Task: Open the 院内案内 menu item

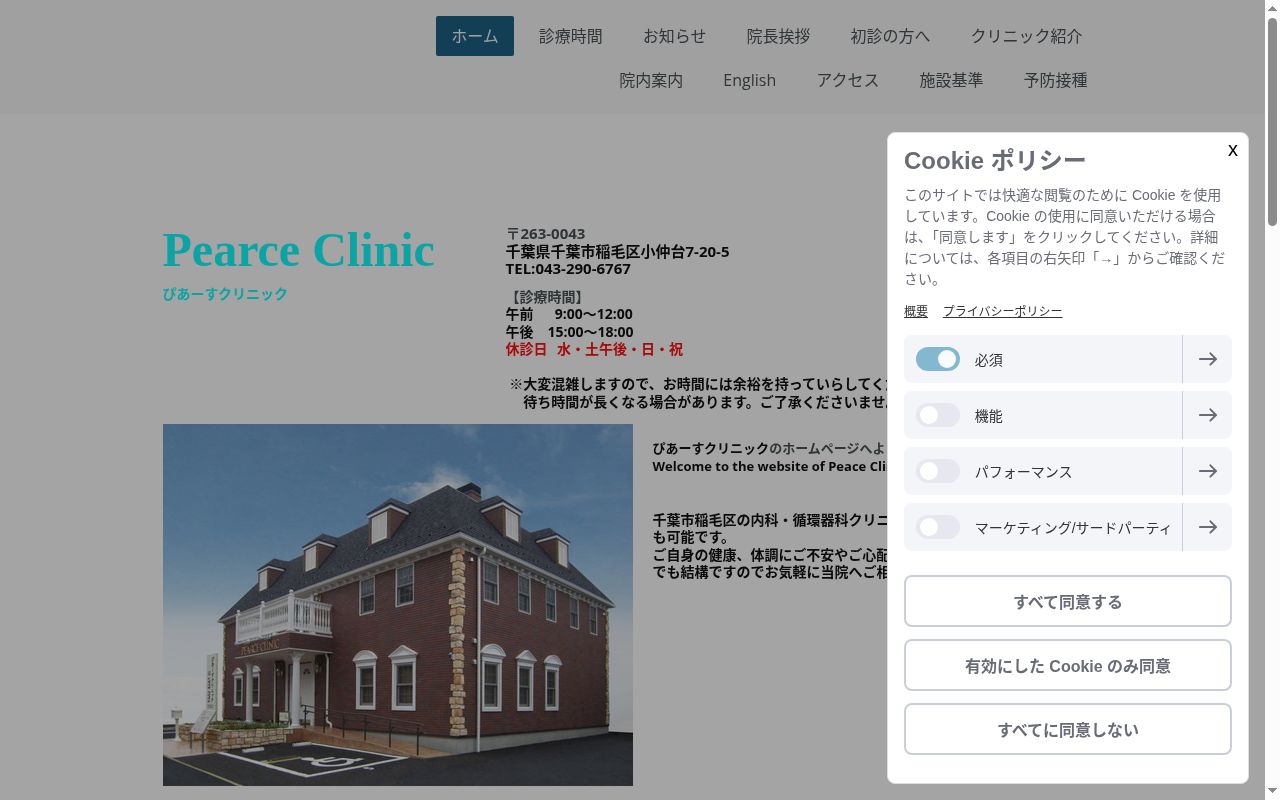Action: (x=651, y=80)
